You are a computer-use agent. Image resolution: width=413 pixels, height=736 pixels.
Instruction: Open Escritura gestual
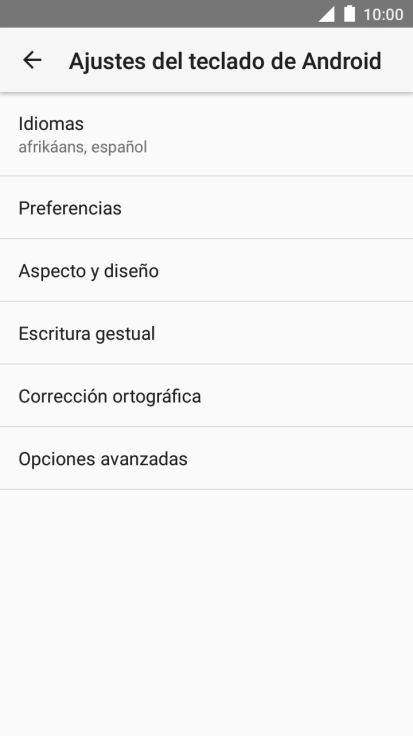[206, 333]
